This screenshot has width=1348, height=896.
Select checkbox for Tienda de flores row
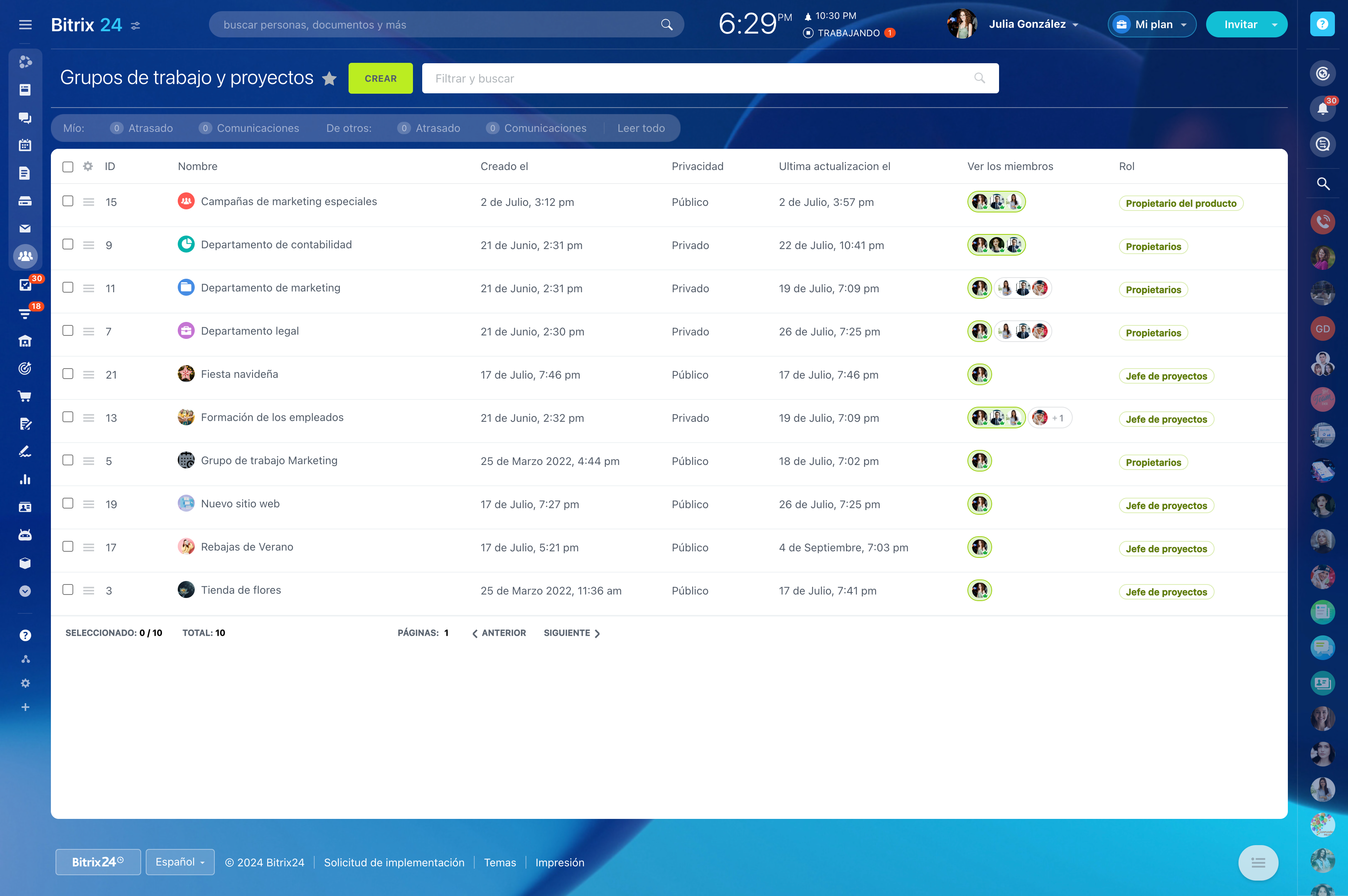[68, 589]
